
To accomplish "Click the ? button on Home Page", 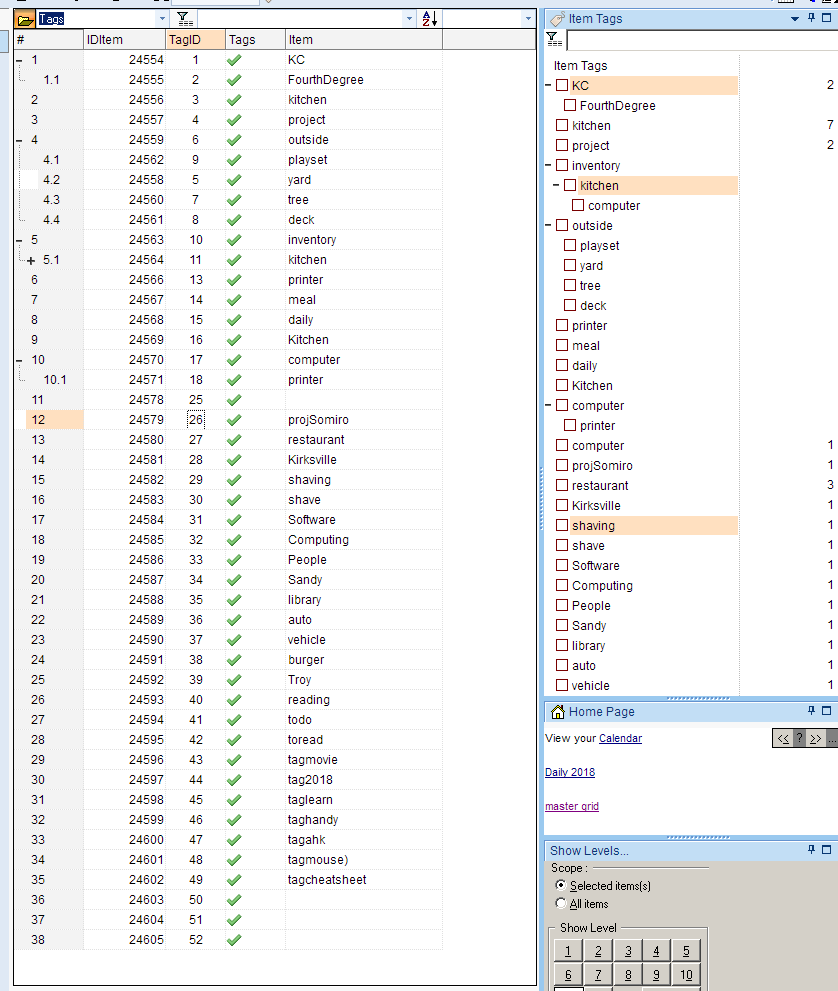I will coord(799,738).
